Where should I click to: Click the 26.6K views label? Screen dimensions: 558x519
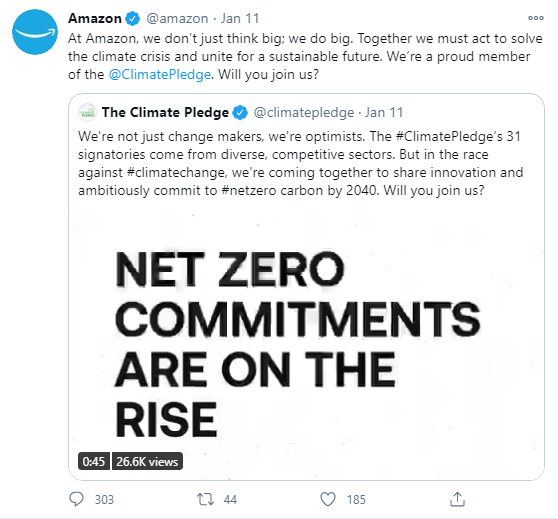147,461
